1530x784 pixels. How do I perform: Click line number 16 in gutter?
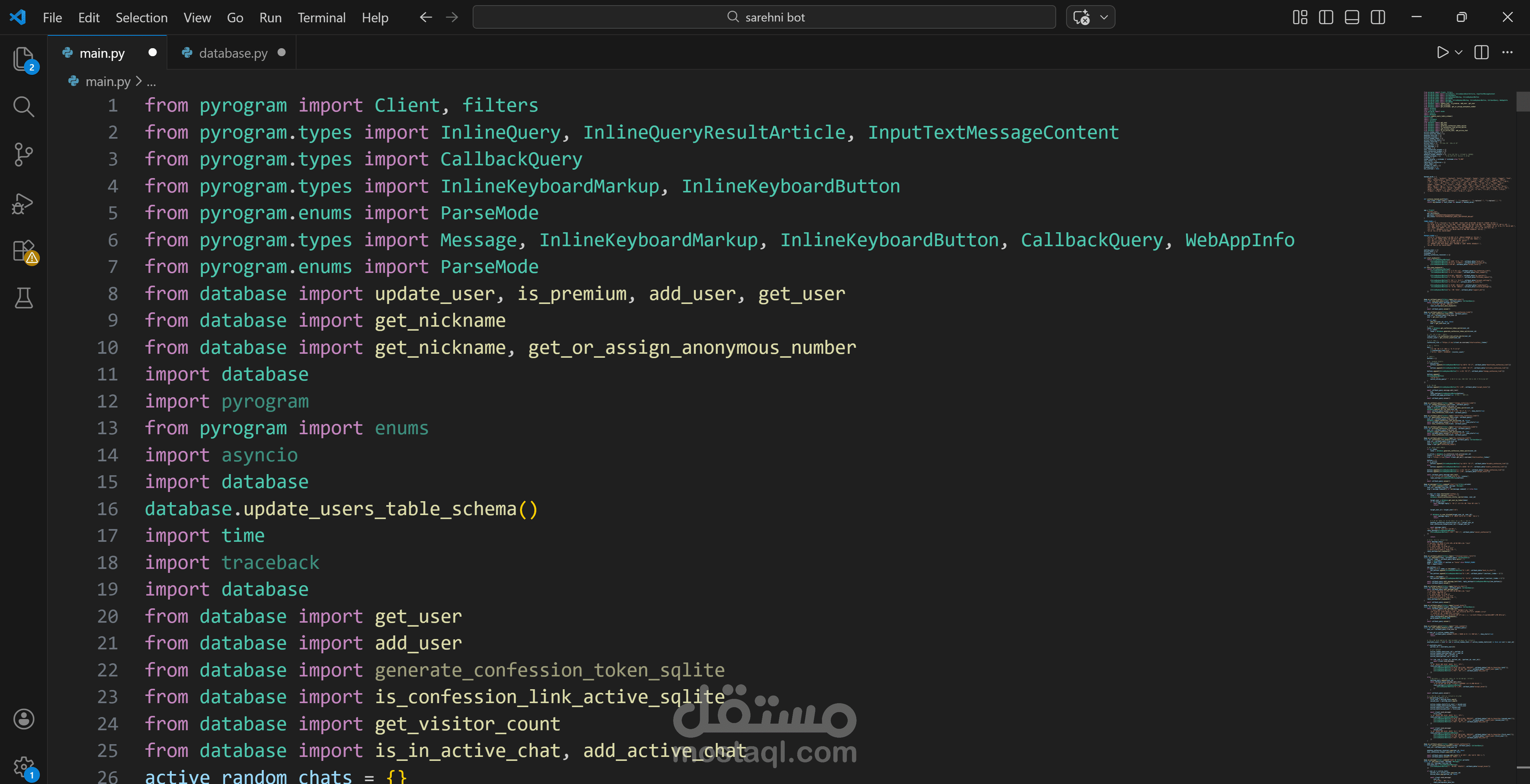(x=108, y=509)
